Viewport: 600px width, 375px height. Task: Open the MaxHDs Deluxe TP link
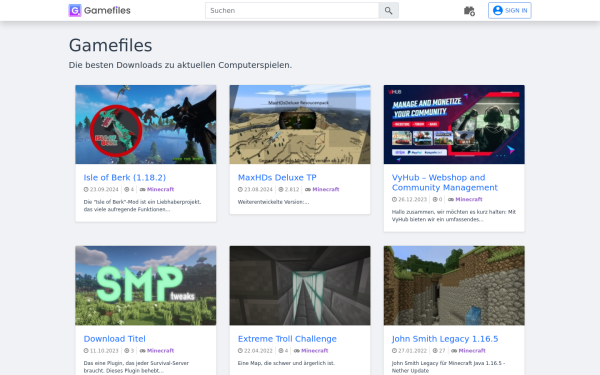pos(277,178)
